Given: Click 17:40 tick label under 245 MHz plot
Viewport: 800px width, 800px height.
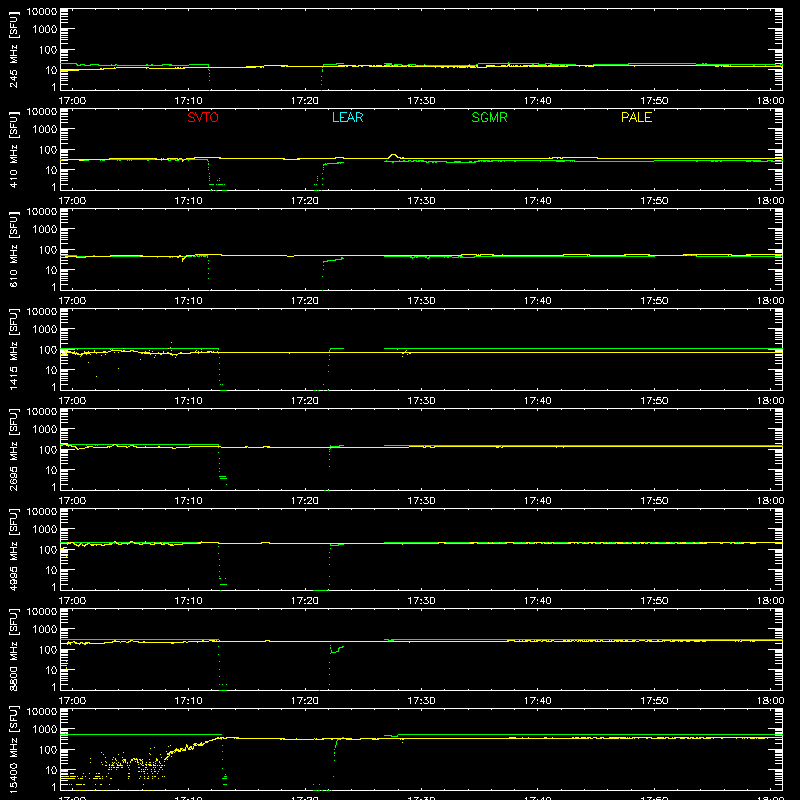Looking at the screenshot, I should tap(538, 101).
